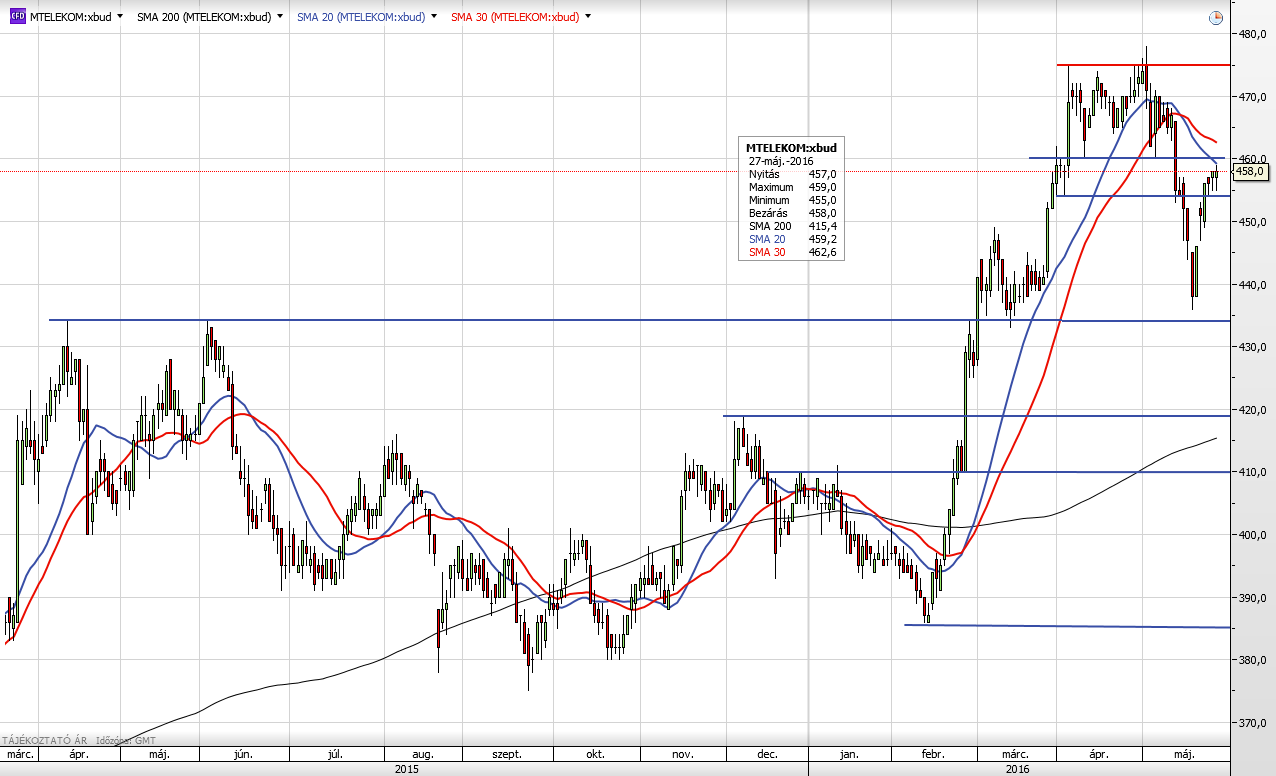Click the 400,0 price axis label
Screen dimensions: 1276x776
1253,535
